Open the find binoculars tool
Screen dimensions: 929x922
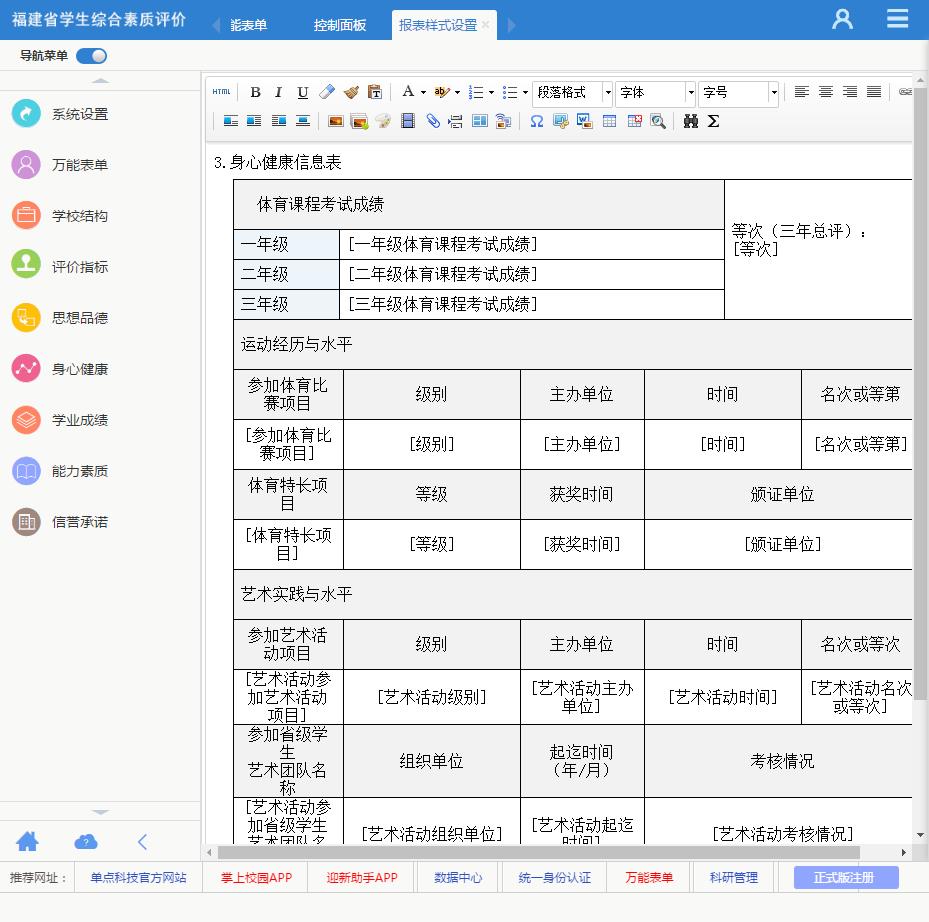point(690,121)
